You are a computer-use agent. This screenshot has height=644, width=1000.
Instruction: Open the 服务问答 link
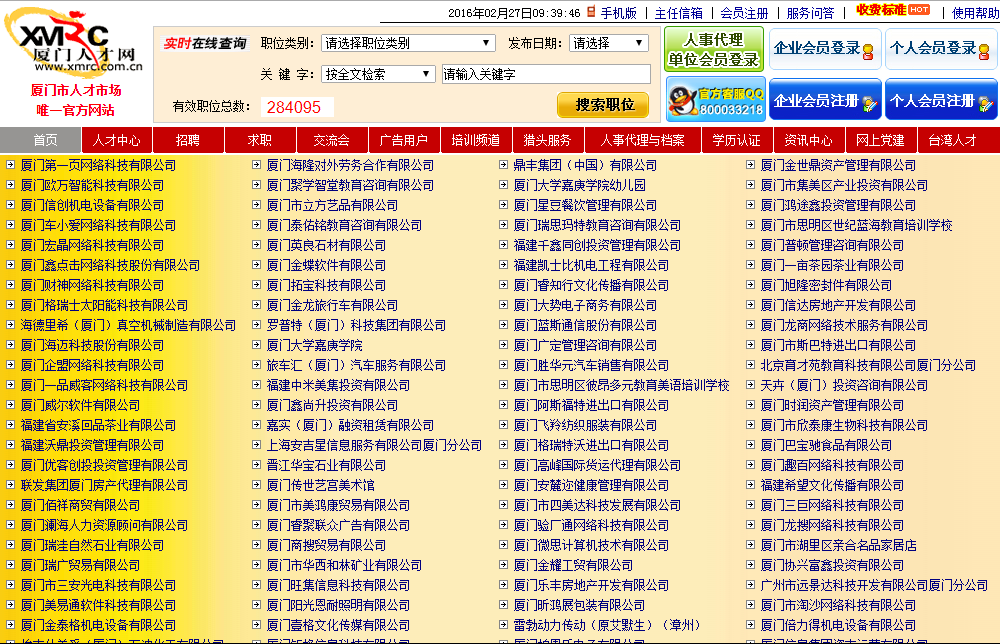[x=810, y=13]
